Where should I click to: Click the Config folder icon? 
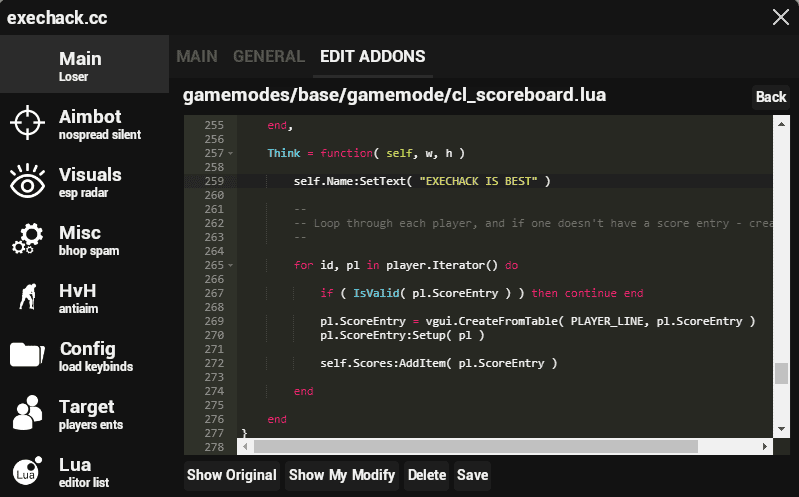coord(26,355)
